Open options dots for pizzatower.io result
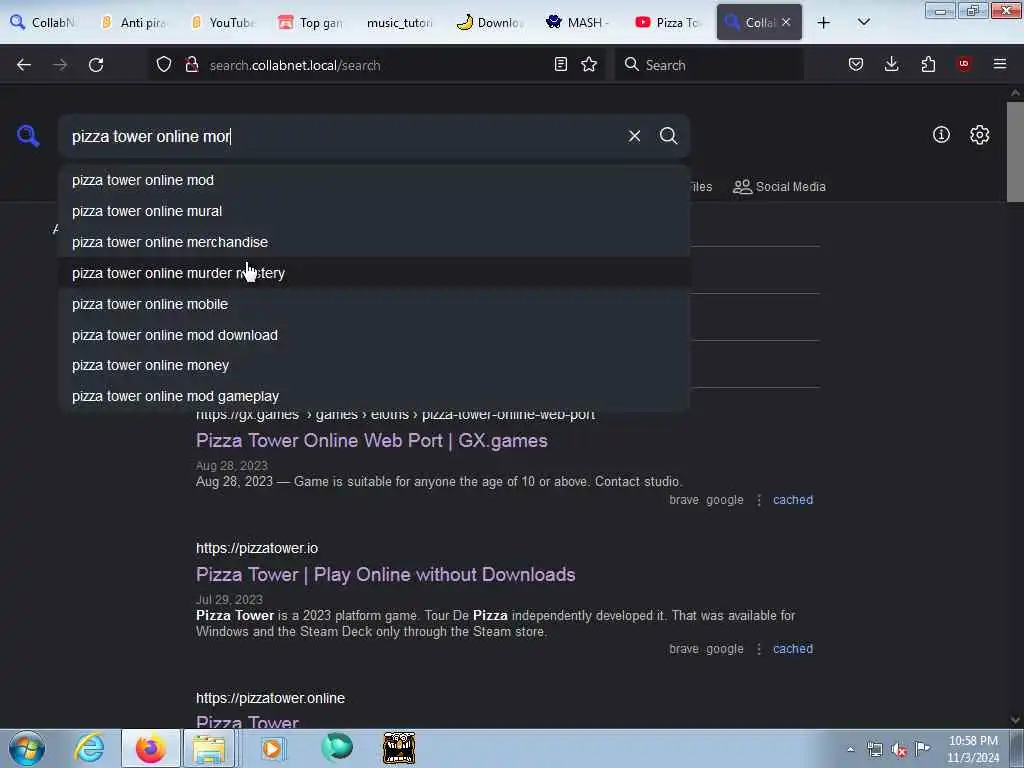 [x=759, y=648]
